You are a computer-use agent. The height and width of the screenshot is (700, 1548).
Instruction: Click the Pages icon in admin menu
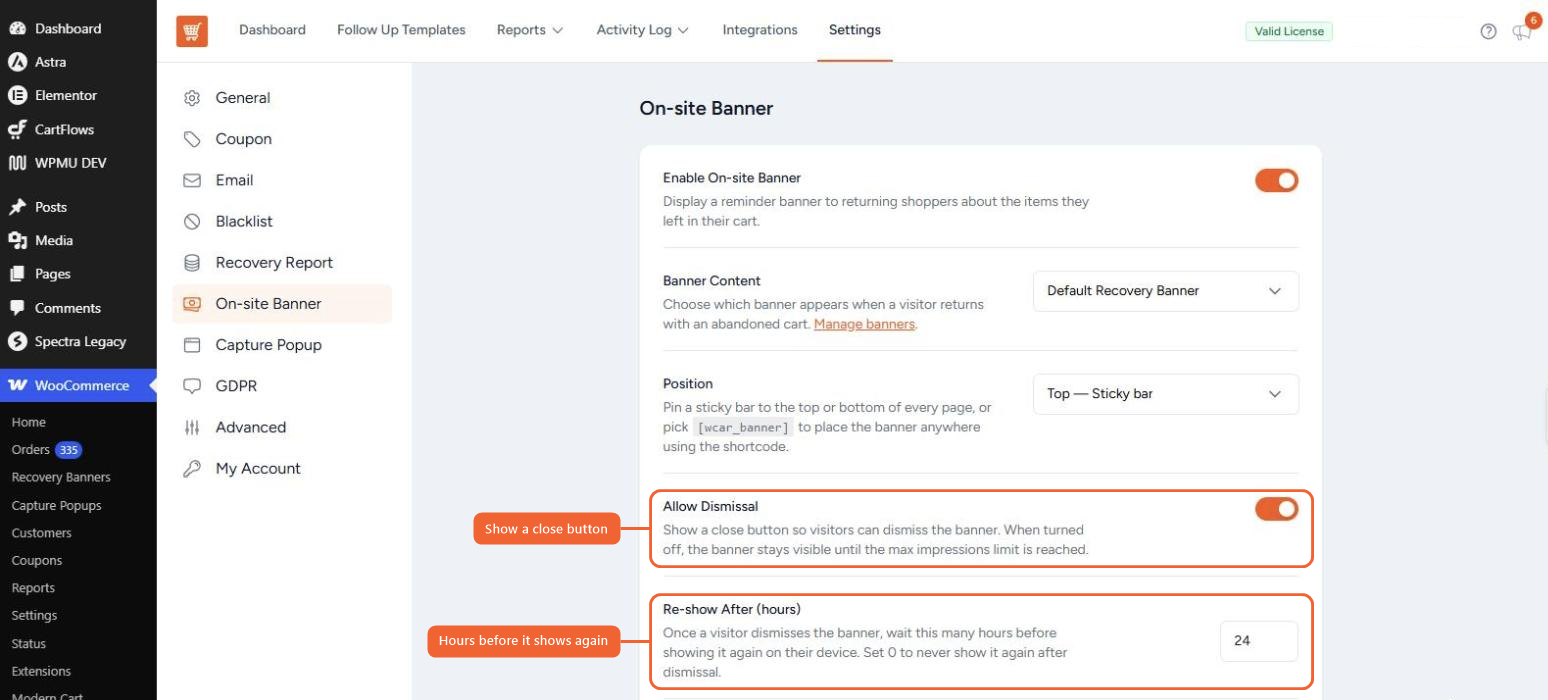click(x=17, y=274)
